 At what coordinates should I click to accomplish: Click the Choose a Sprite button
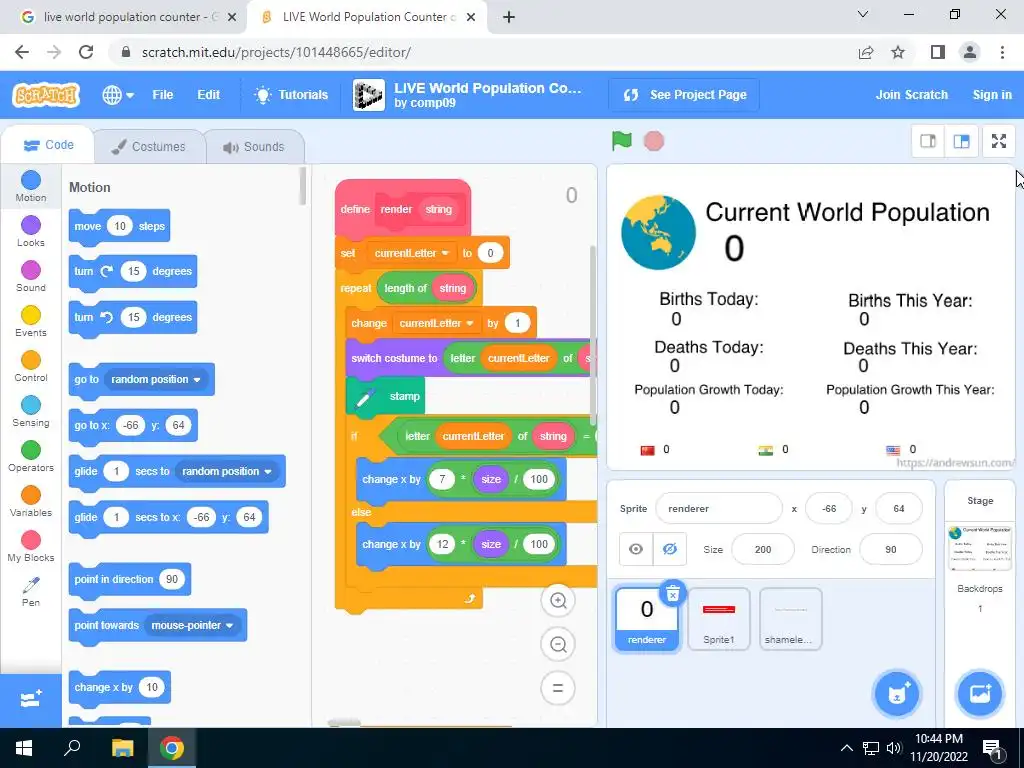pos(897,693)
